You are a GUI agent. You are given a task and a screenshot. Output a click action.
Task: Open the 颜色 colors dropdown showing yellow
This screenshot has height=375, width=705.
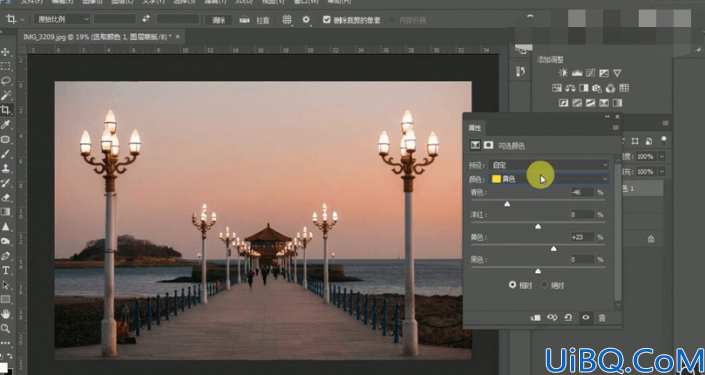pyautogui.click(x=549, y=179)
